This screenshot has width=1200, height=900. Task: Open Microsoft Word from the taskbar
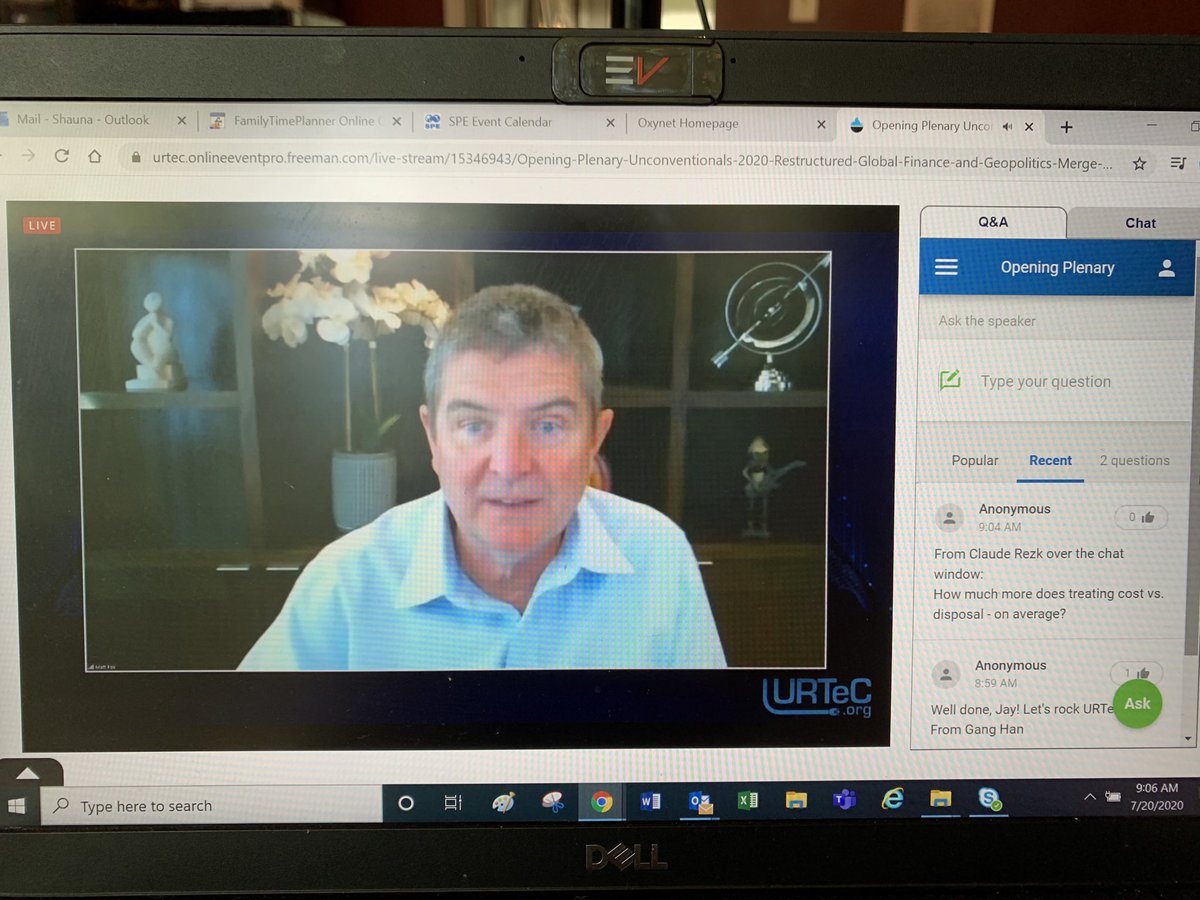(x=650, y=800)
